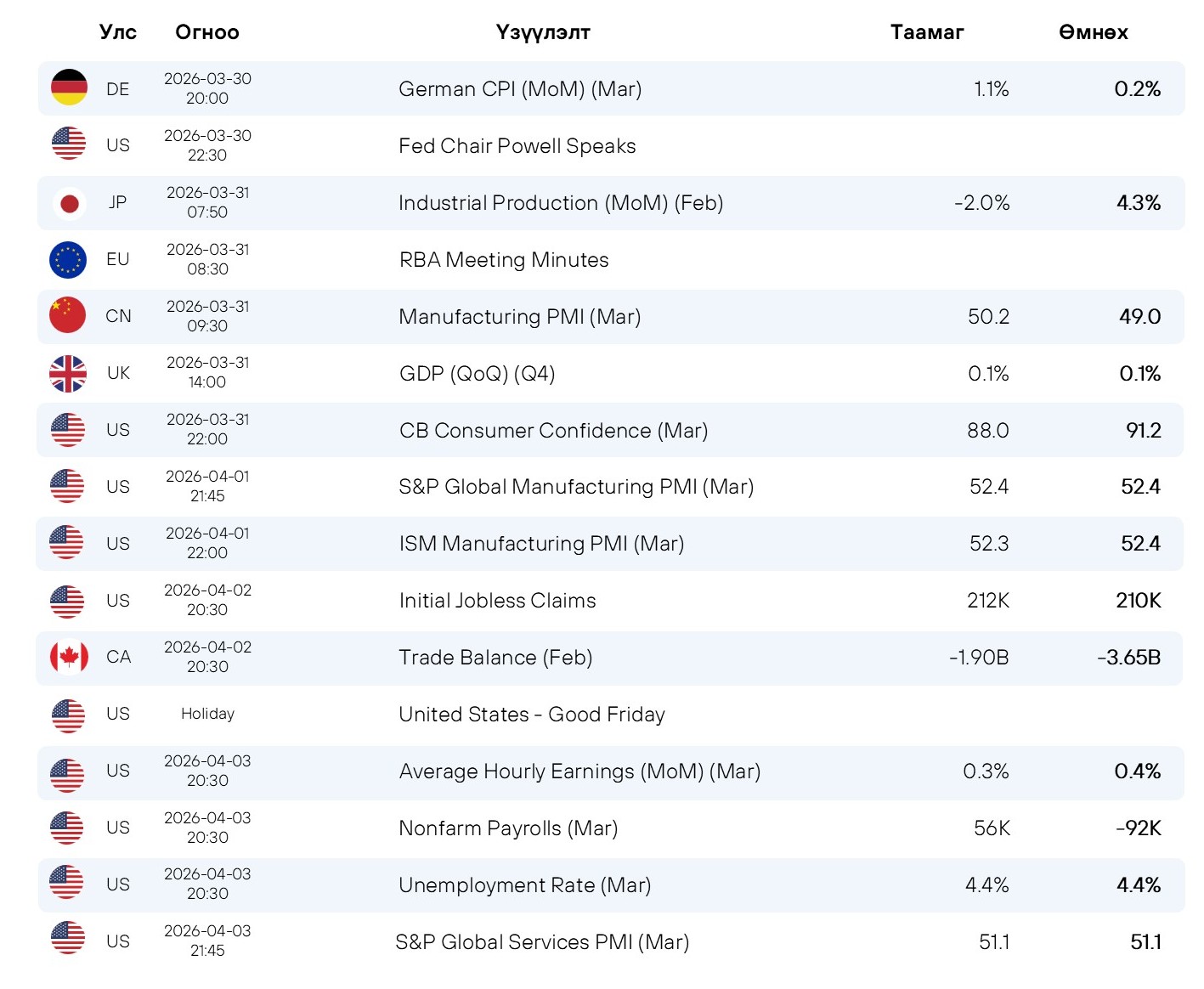The width and height of the screenshot is (1204, 989).
Task: Click US flag next to Good Friday holiday
Action: 68,715
